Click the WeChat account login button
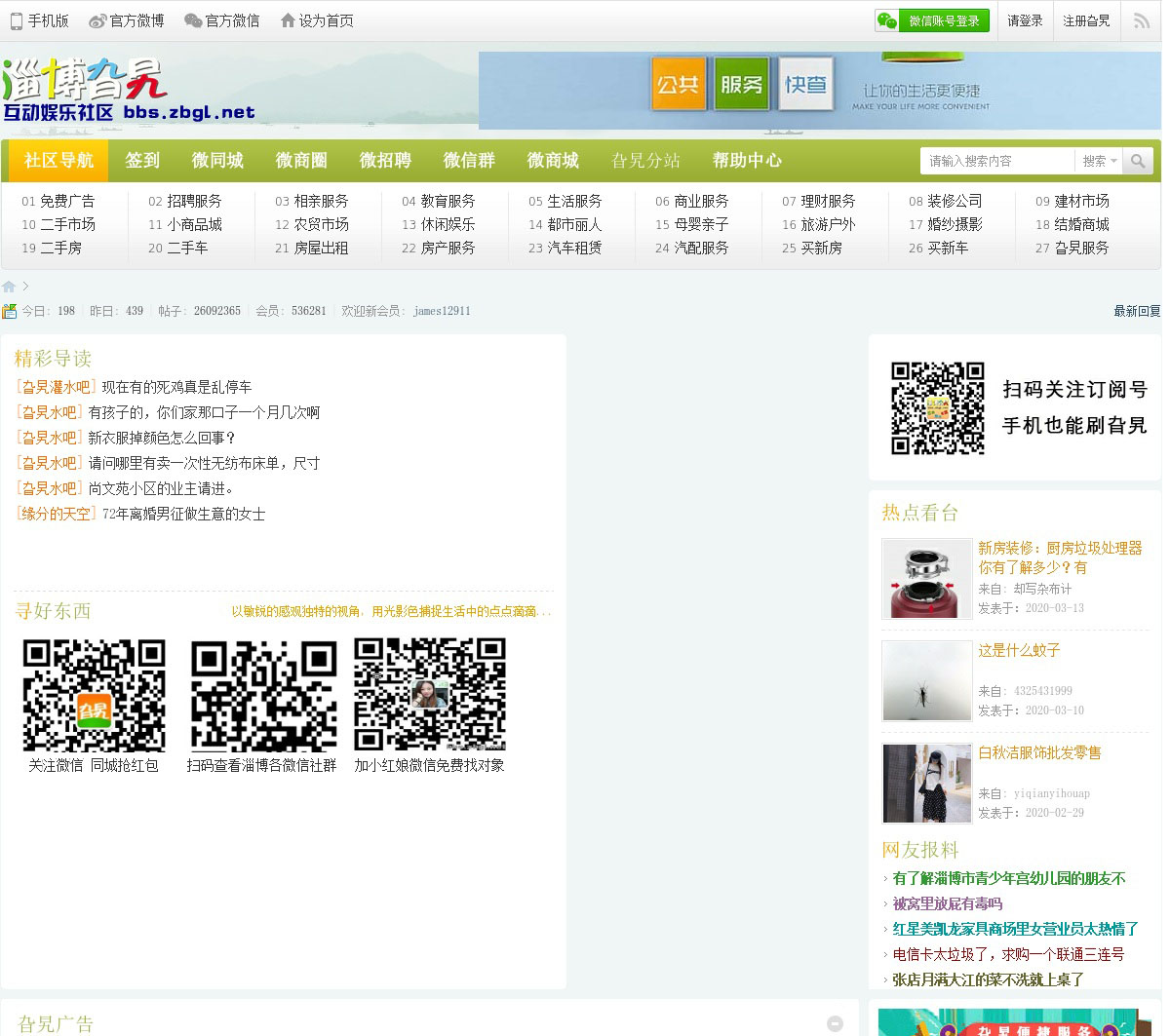The height and width of the screenshot is (1036, 1170). (x=932, y=20)
